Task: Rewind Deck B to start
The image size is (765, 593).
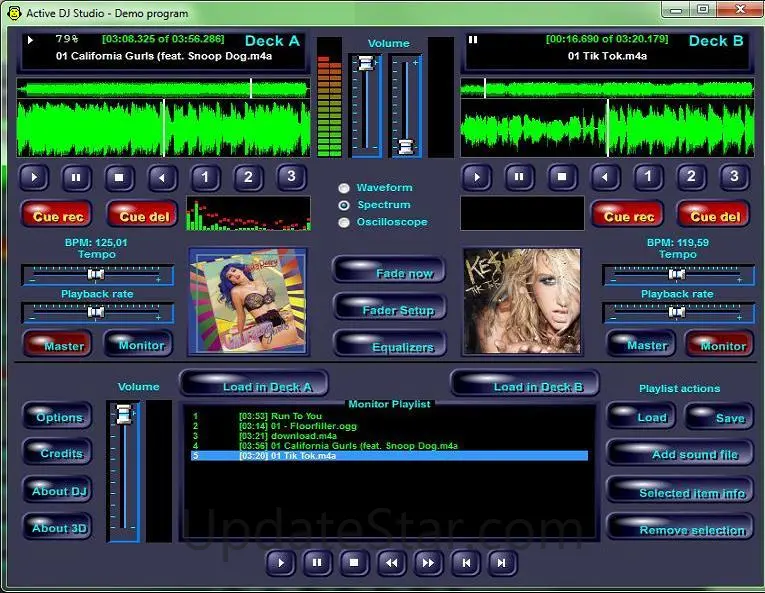Action: click(604, 178)
